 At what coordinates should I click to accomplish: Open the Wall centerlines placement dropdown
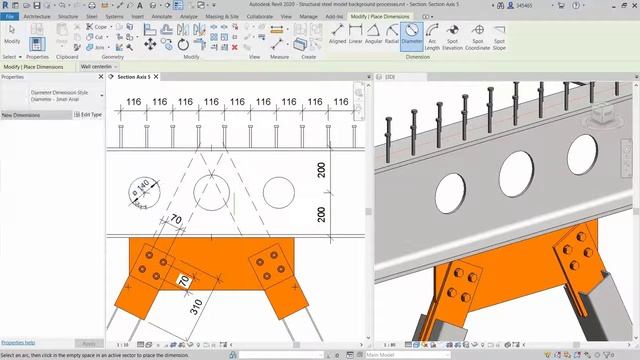[99, 67]
